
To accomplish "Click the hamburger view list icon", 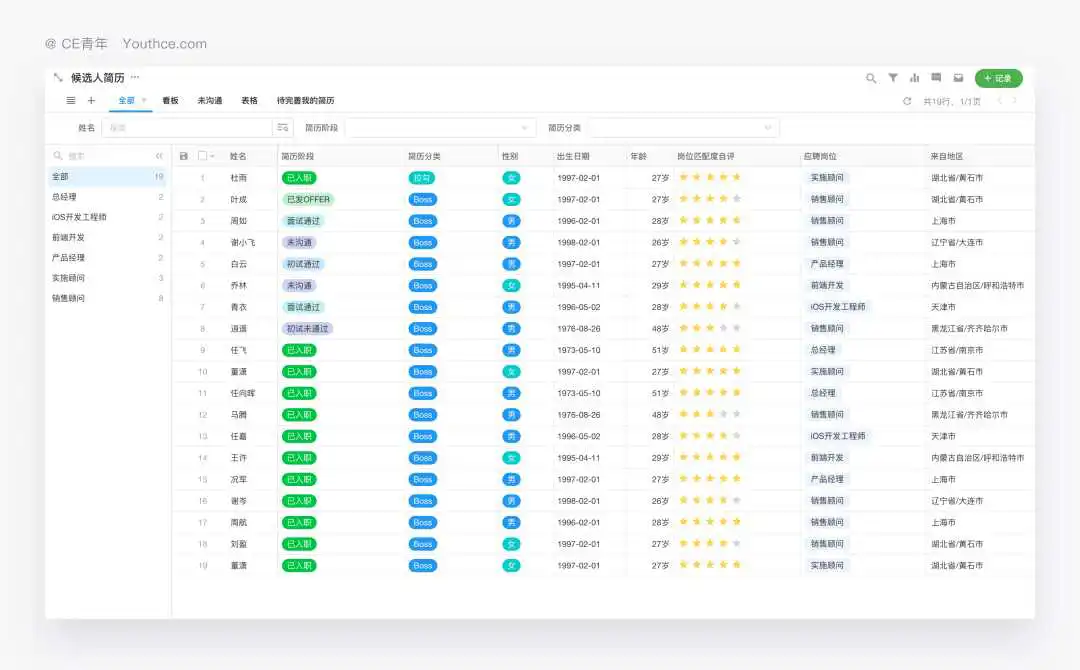I will click(x=71, y=101).
